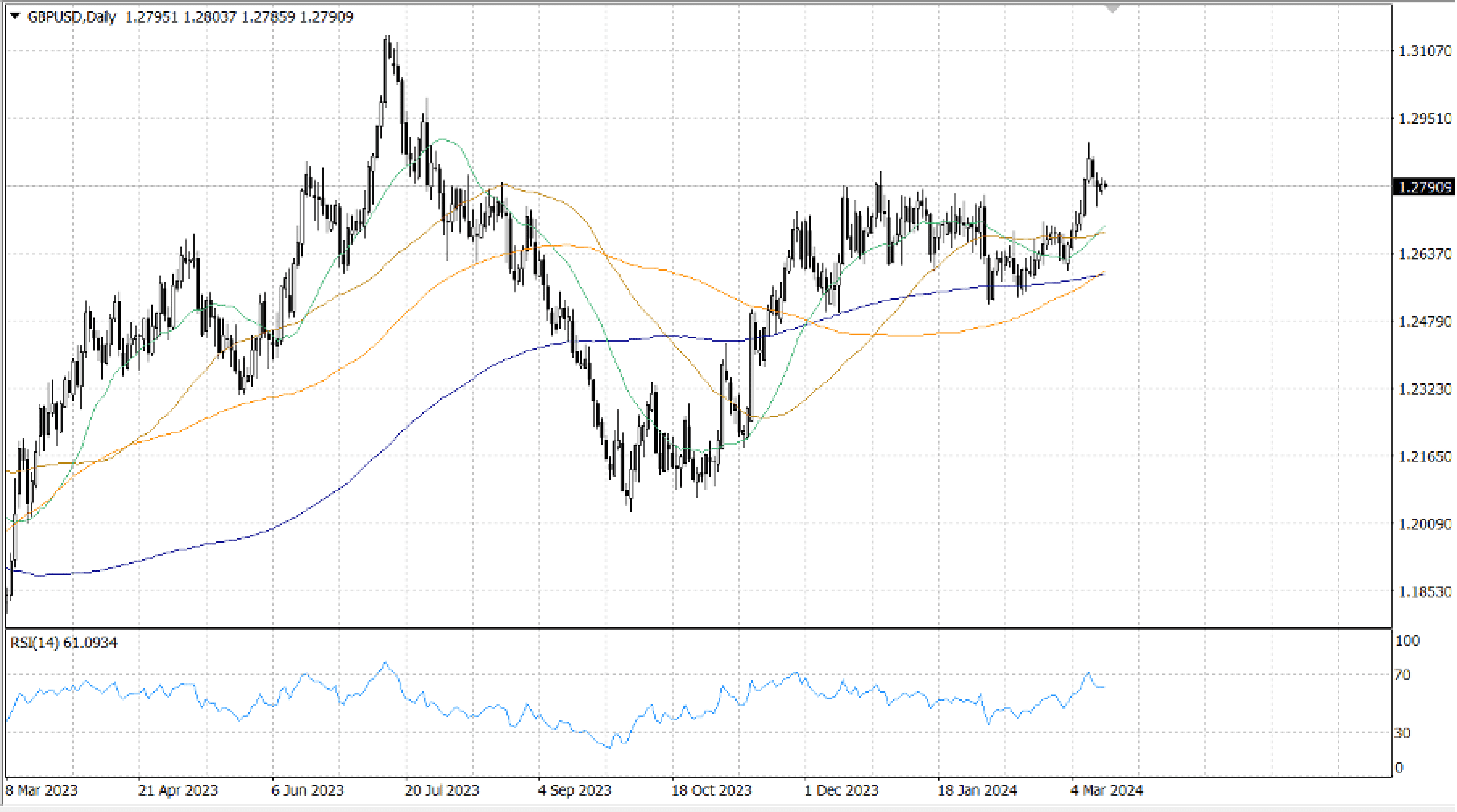Click the current price label 1.27909
The width and height of the screenshot is (1457, 812).
[x=1424, y=187]
